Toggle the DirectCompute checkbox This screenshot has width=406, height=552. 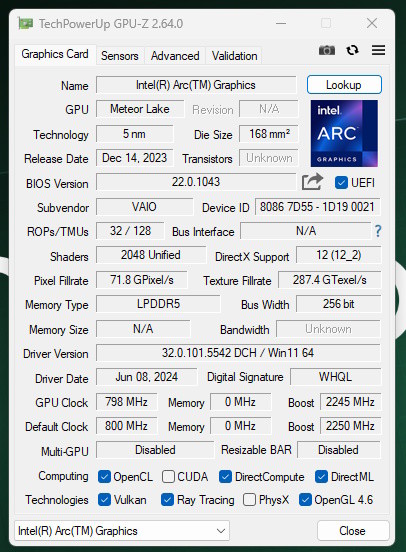[x=225, y=477]
